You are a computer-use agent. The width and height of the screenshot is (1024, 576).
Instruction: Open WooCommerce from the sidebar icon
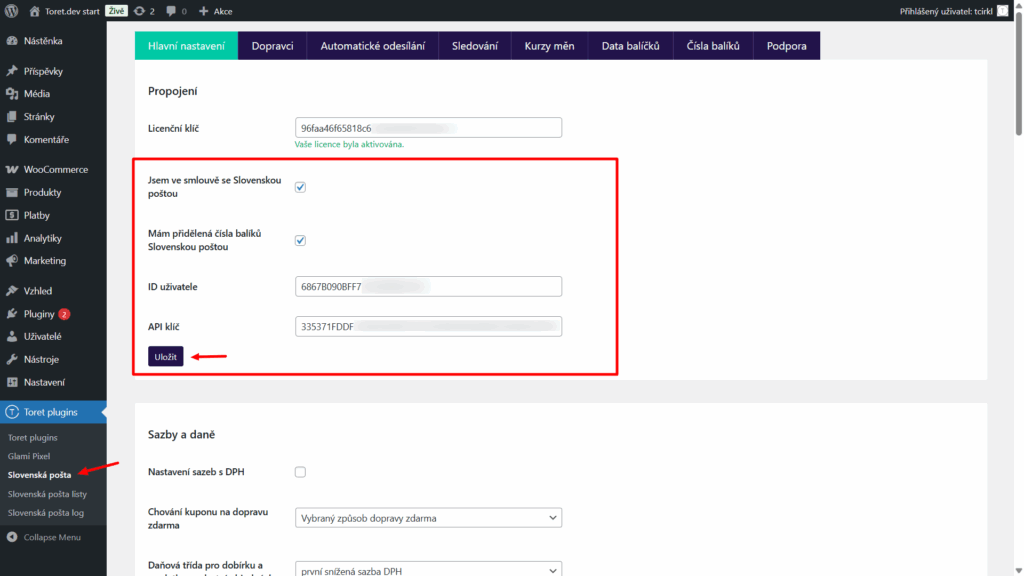point(14,169)
